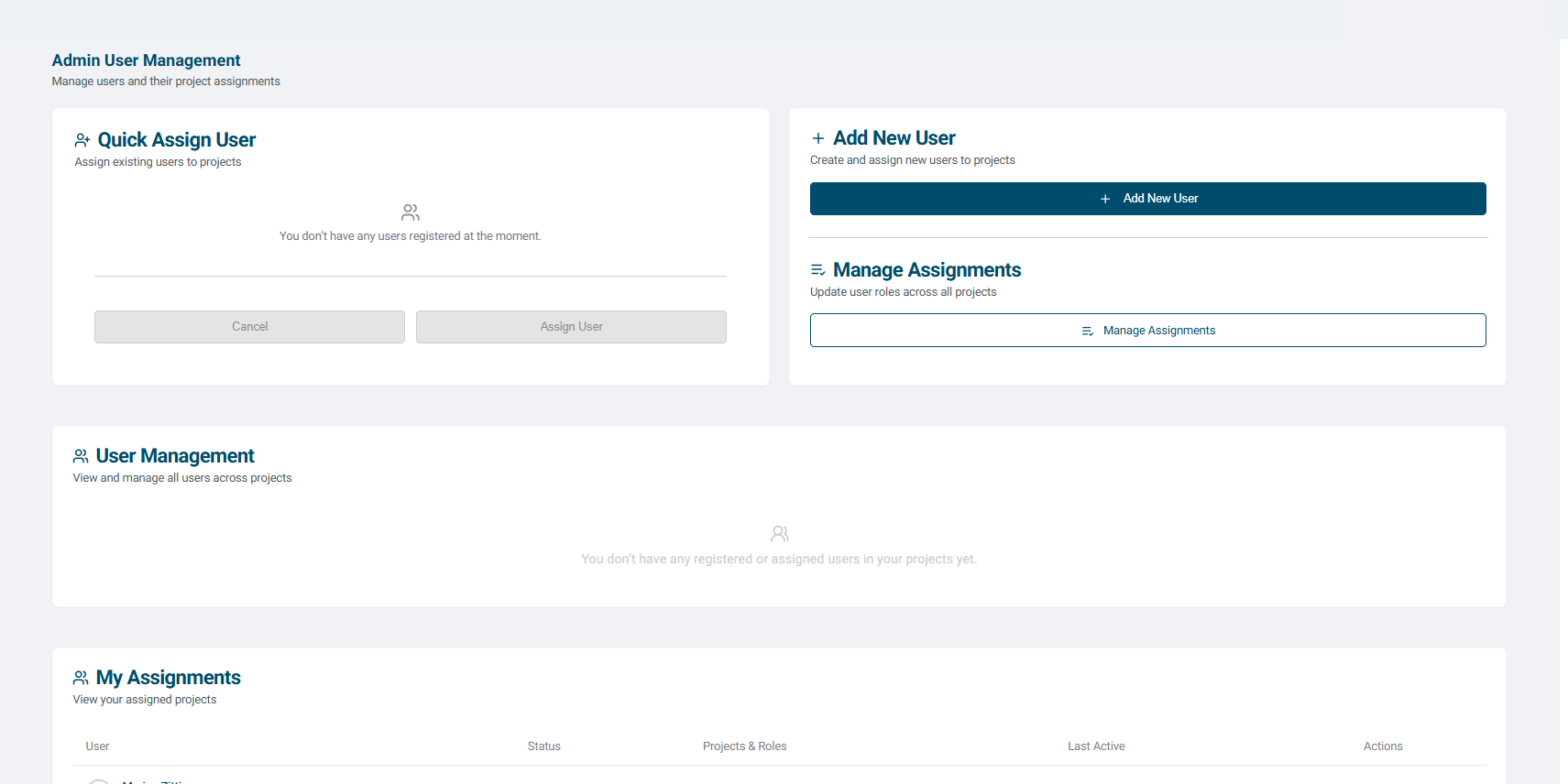Click the Last Active column header
The height and width of the screenshot is (784, 1568).
coord(1096,746)
